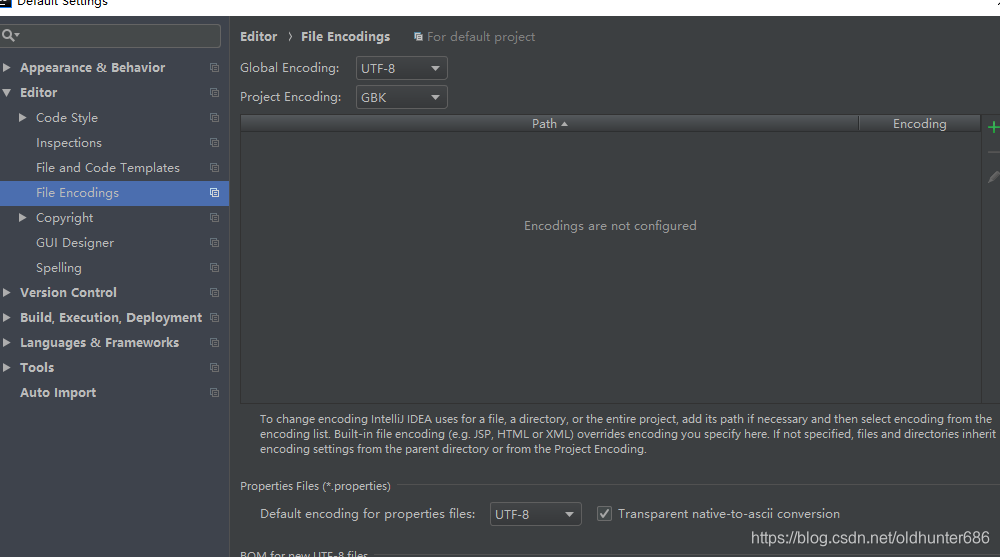Click project-level icon in Spelling row

[214, 268]
